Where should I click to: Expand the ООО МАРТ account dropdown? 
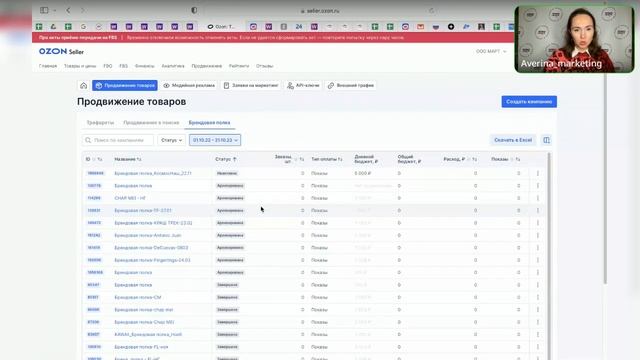coord(491,51)
